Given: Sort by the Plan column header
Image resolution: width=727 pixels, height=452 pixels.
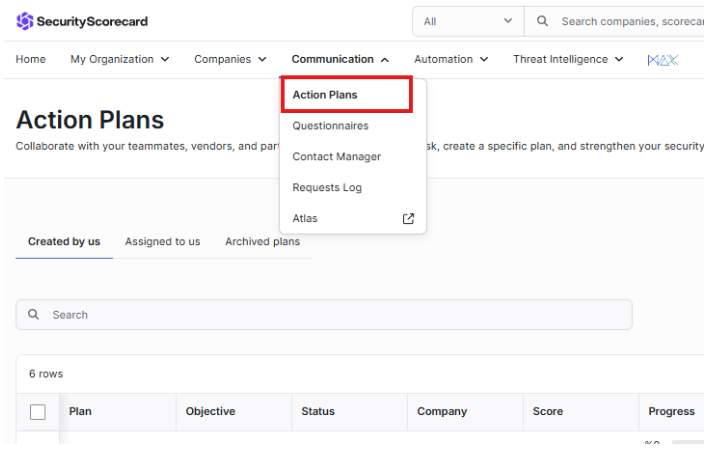Looking at the screenshot, I should (80, 412).
